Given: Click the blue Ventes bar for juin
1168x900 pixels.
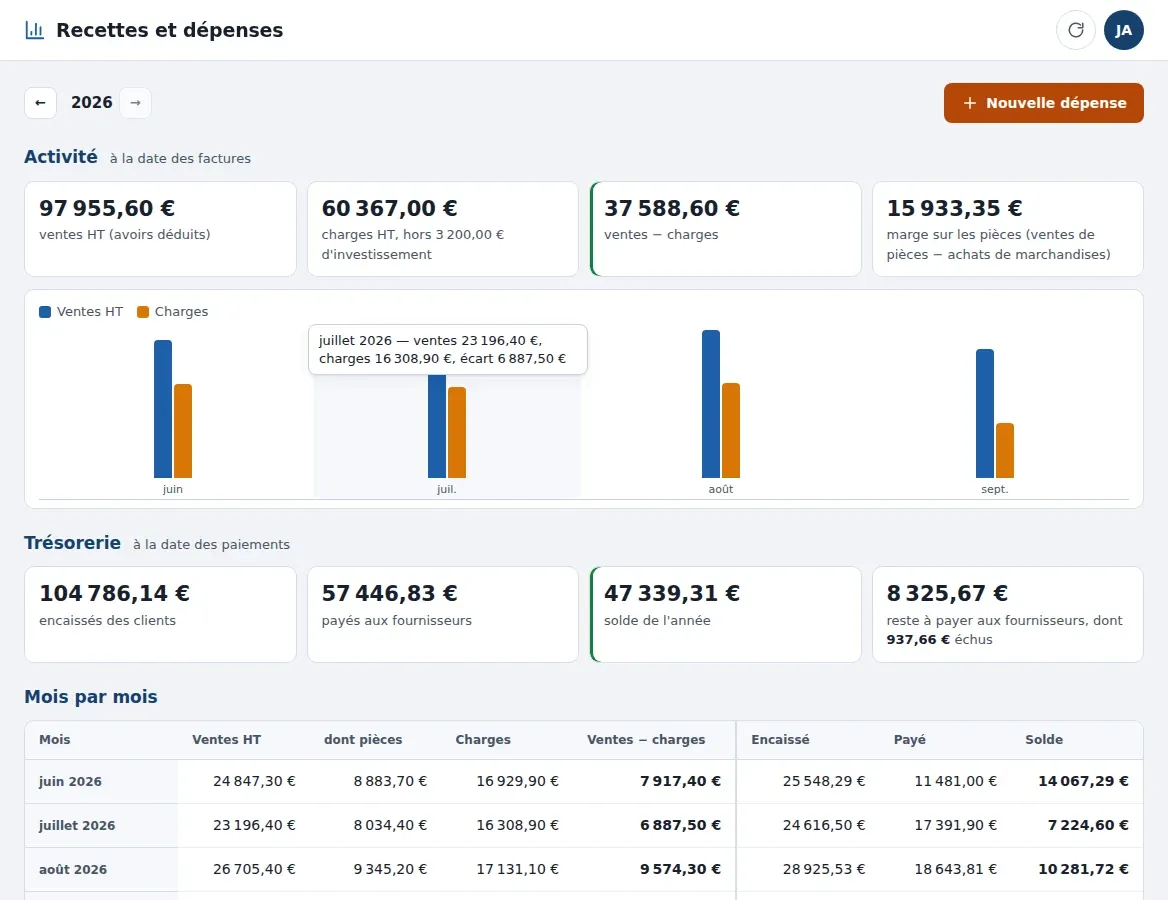Looking at the screenshot, I should [x=163, y=409].
